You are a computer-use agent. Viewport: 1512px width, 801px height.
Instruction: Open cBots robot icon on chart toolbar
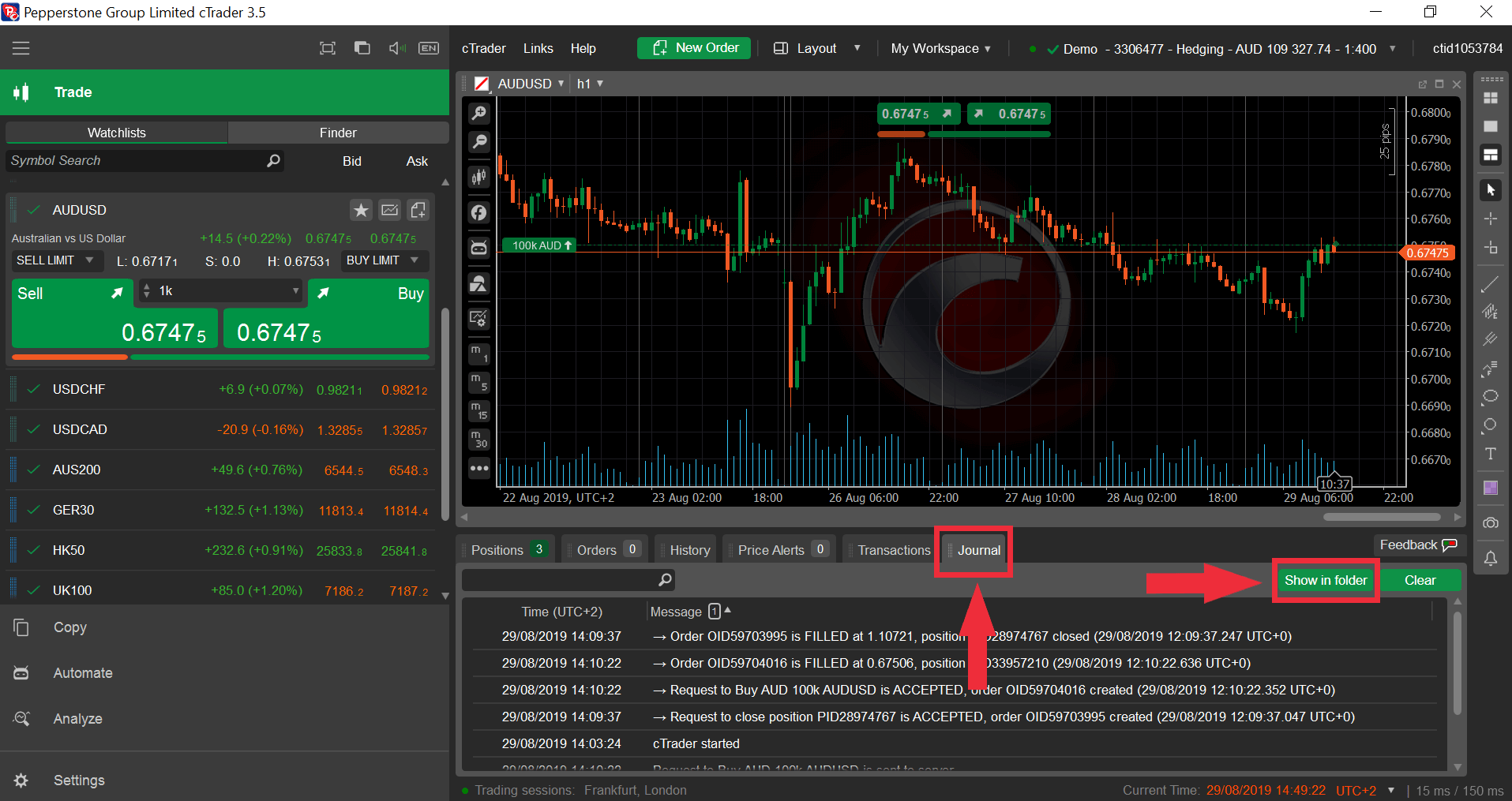point(478,248)
